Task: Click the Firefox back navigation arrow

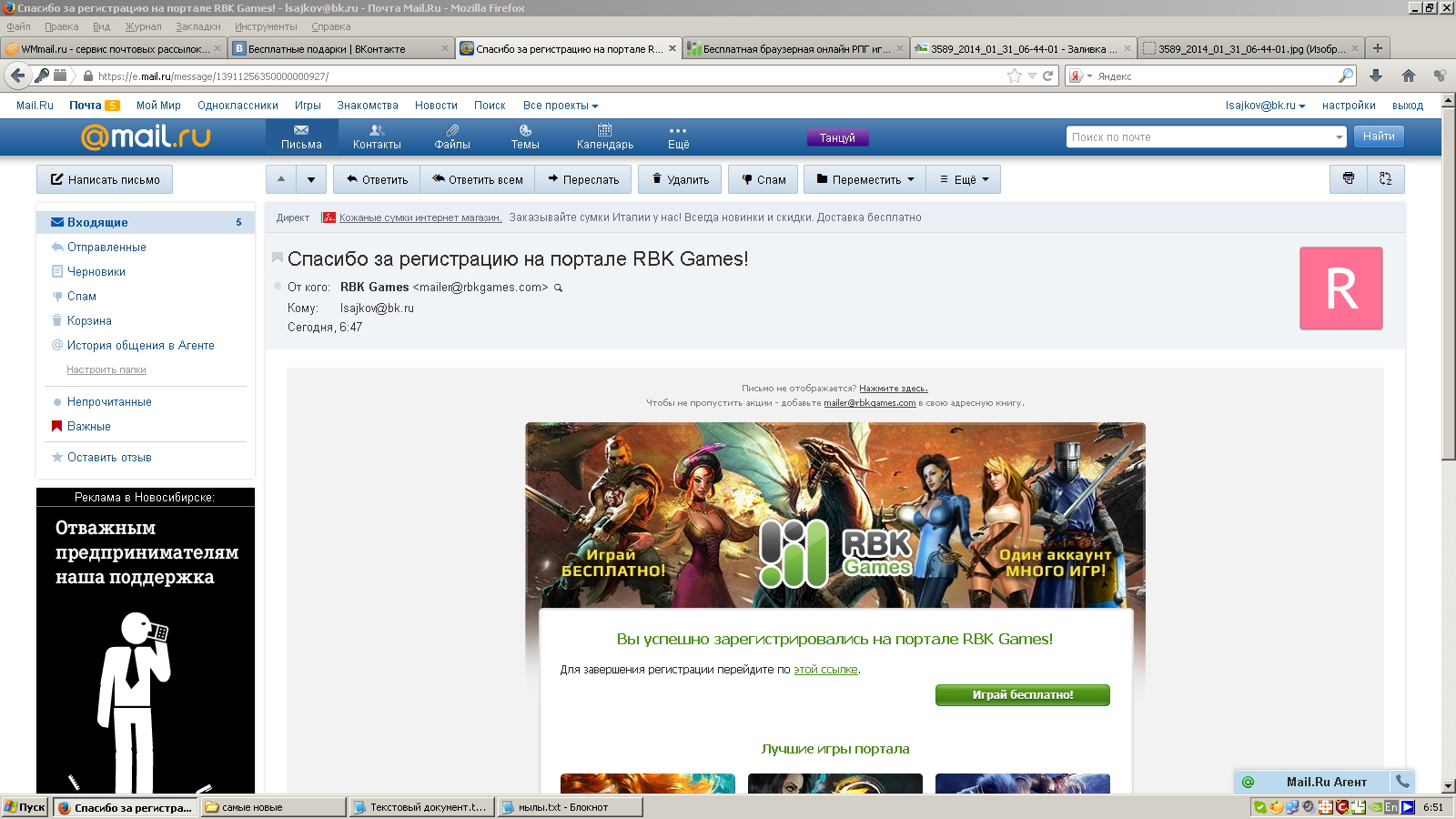Action: tap(16, 76)
